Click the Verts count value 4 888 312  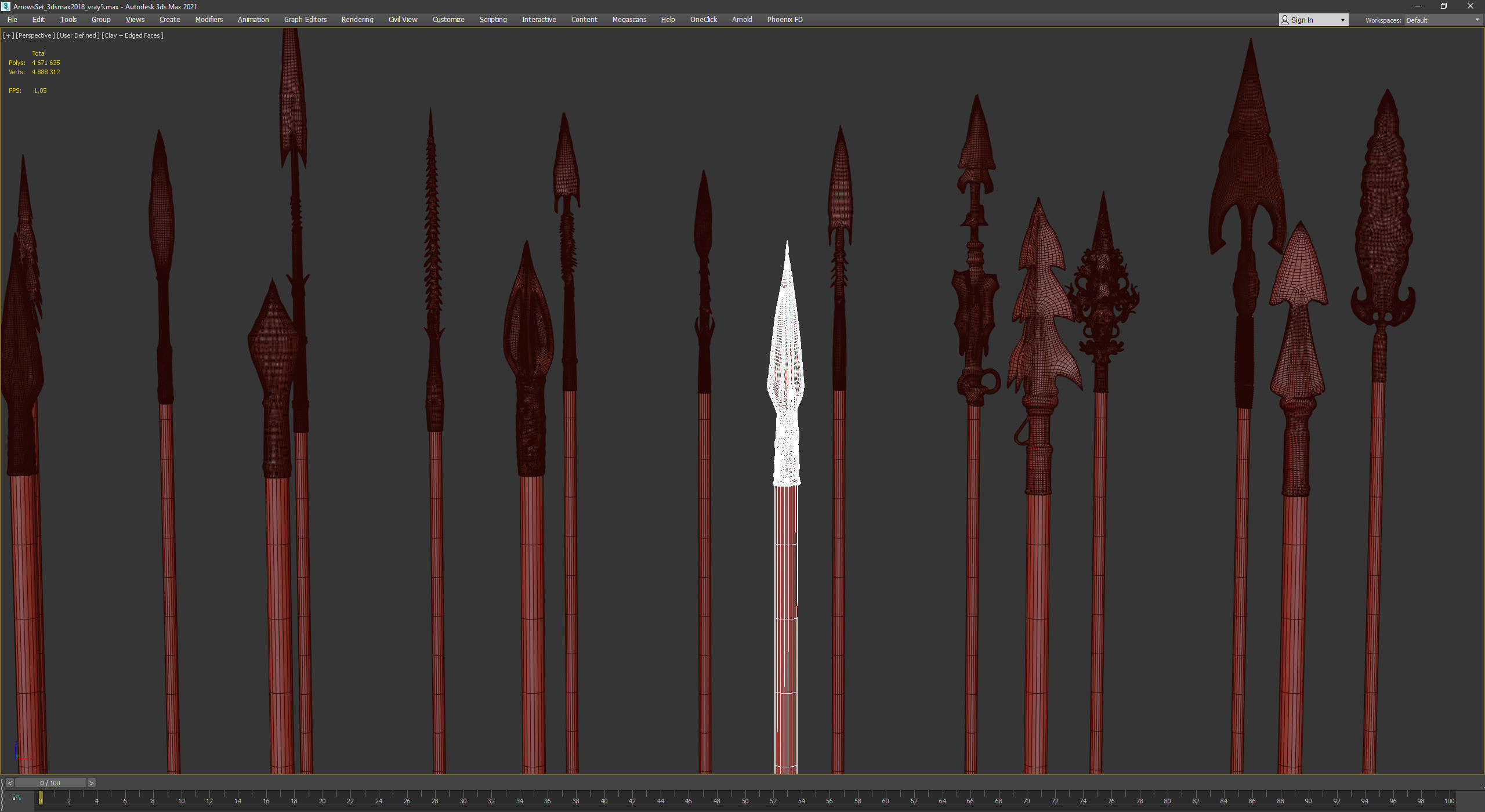click(x=46, y=72)
